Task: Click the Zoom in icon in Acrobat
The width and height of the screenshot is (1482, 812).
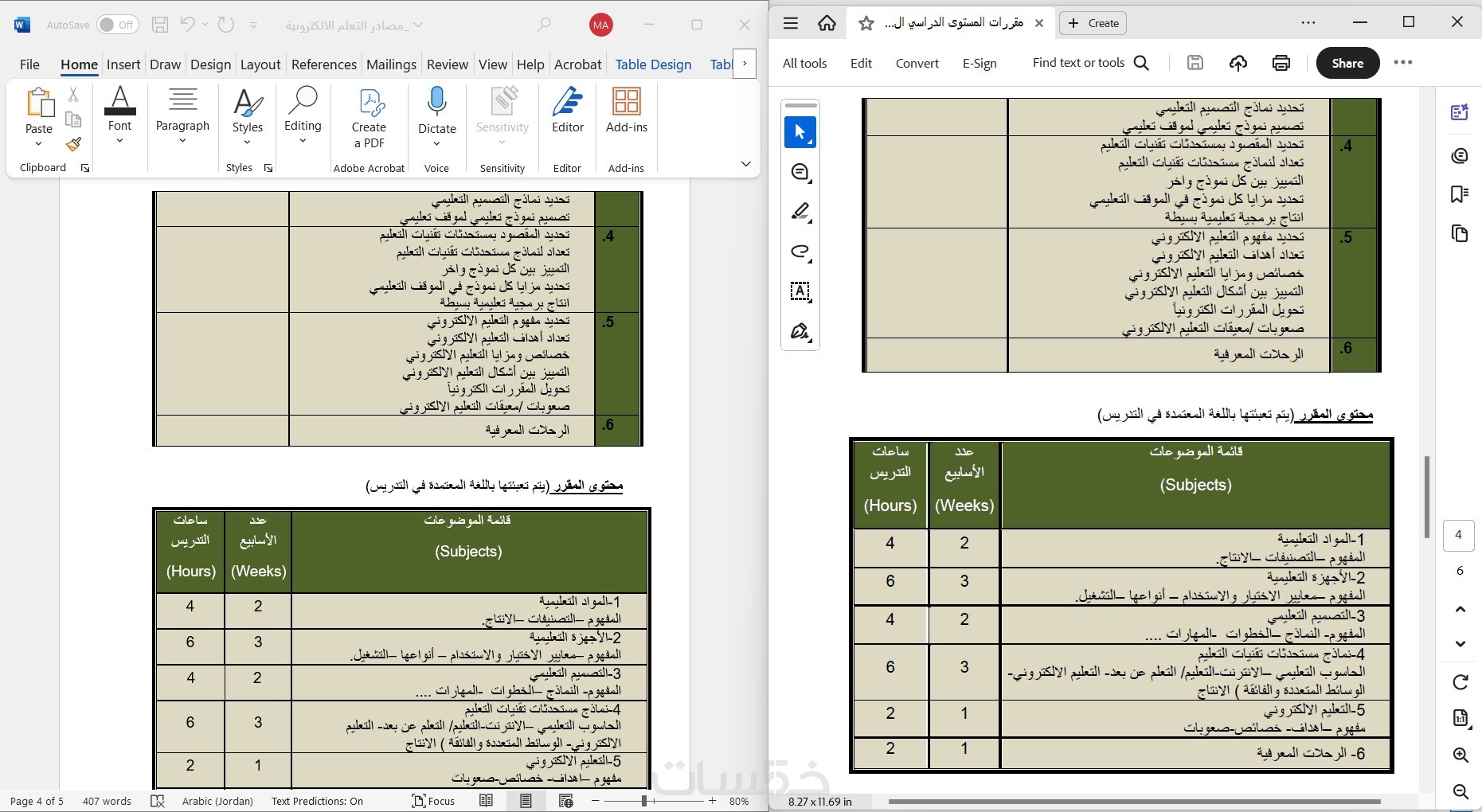Action: tap(1460, 755)
